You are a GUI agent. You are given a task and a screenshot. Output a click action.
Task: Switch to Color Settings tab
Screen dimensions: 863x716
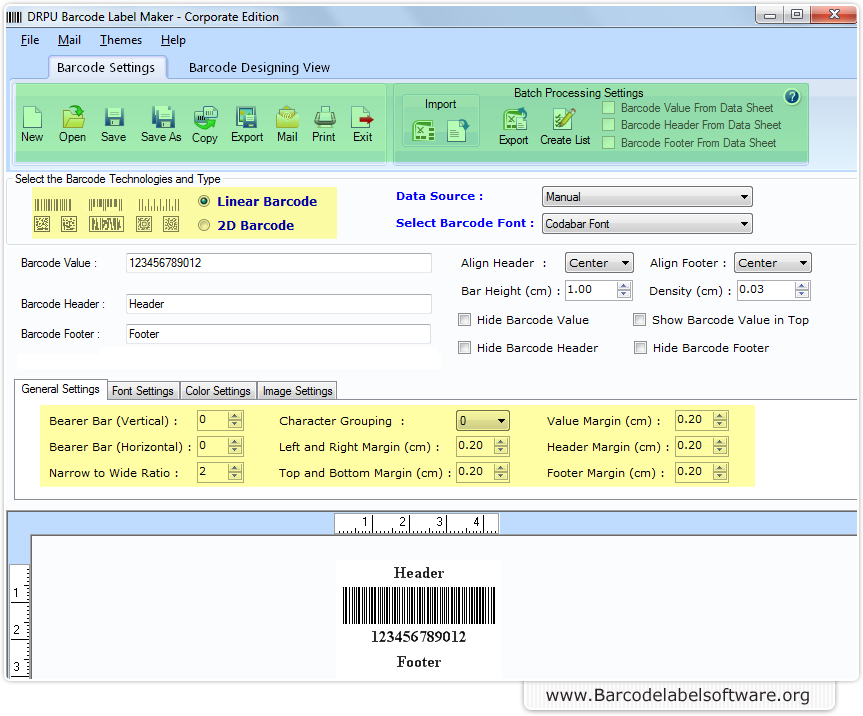[x=218, y=391]
